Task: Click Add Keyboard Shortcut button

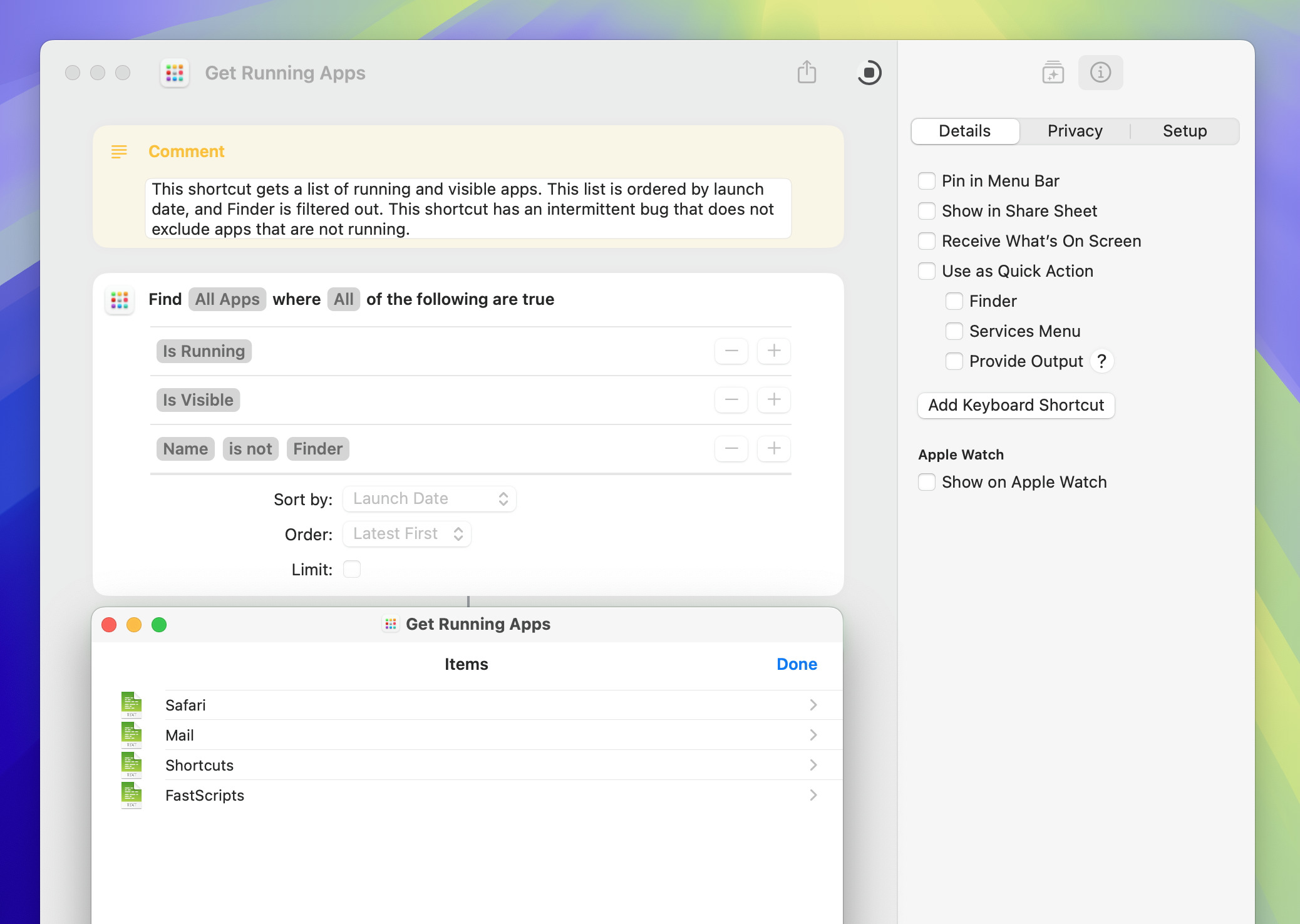Action: click(x=1016, y=405)
